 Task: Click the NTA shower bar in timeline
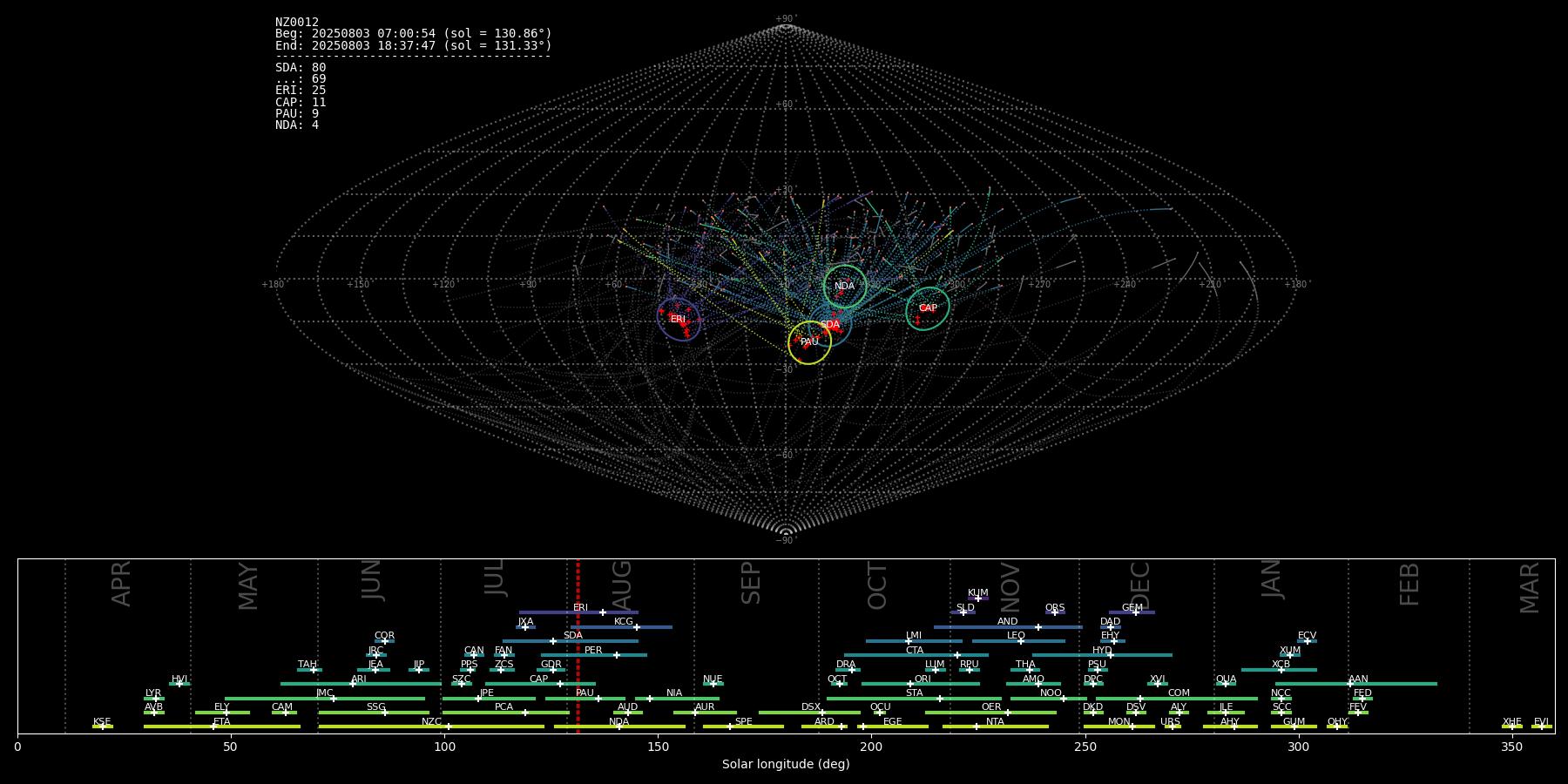tap(995, 727)
